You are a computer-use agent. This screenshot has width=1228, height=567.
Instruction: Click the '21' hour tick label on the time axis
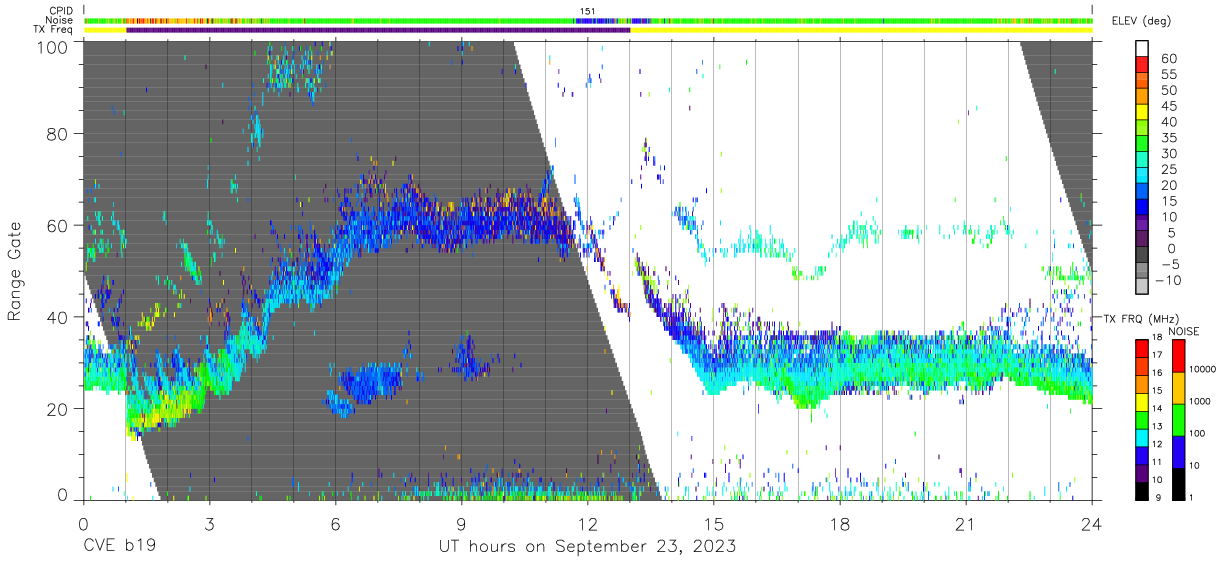click(x=966, y=524)
